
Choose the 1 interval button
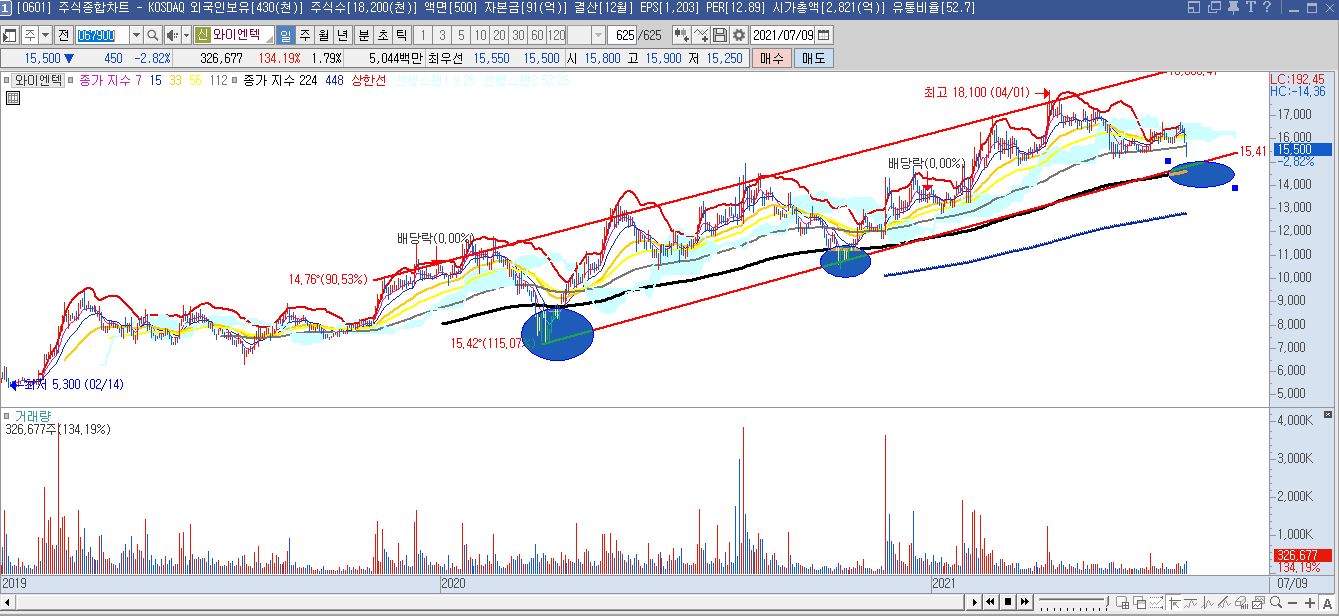[423, 35]
